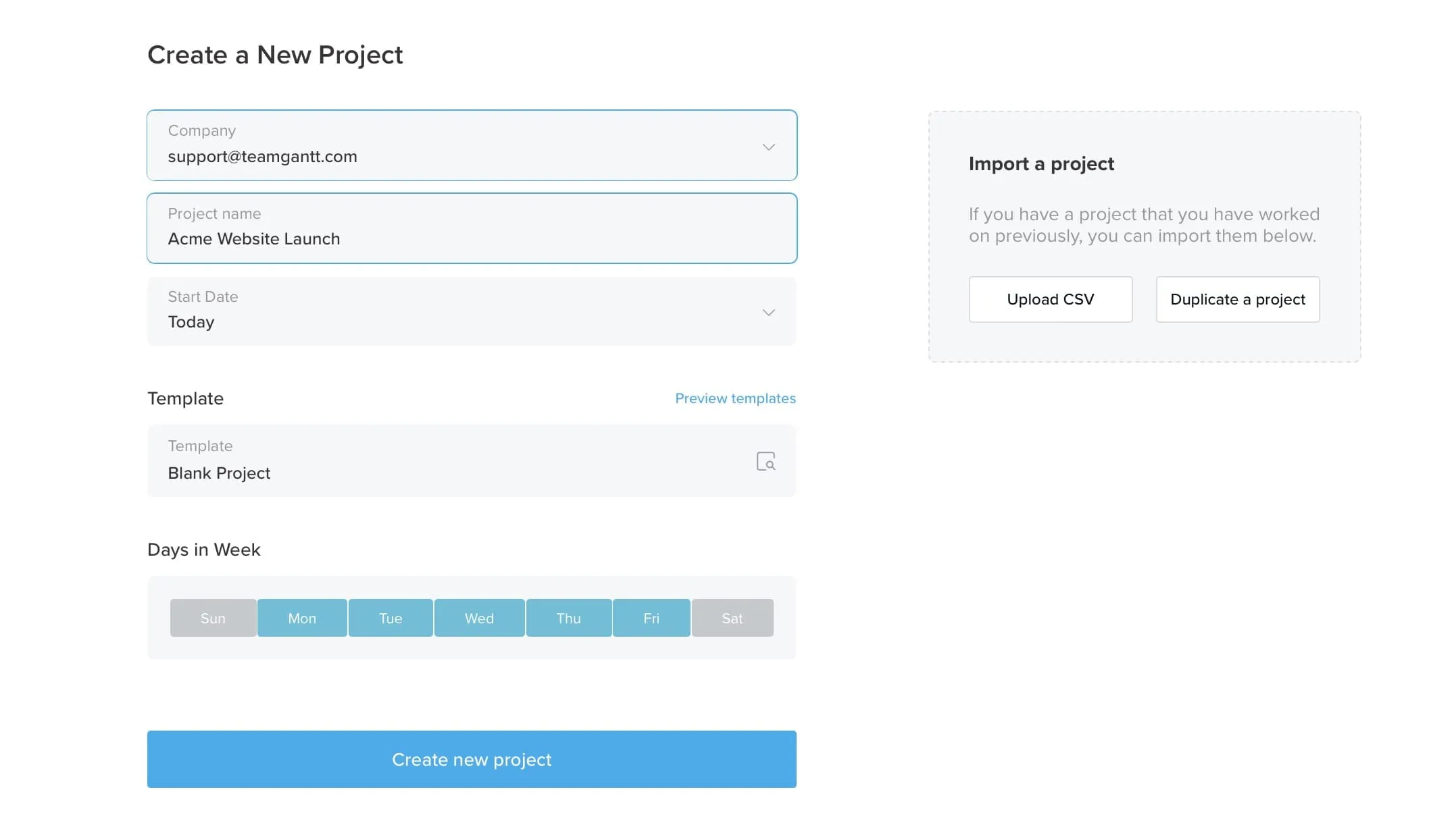Viewport: 1431px width, 840px height.
Task: Select the Blank Project template text
Action: (219, 473)
